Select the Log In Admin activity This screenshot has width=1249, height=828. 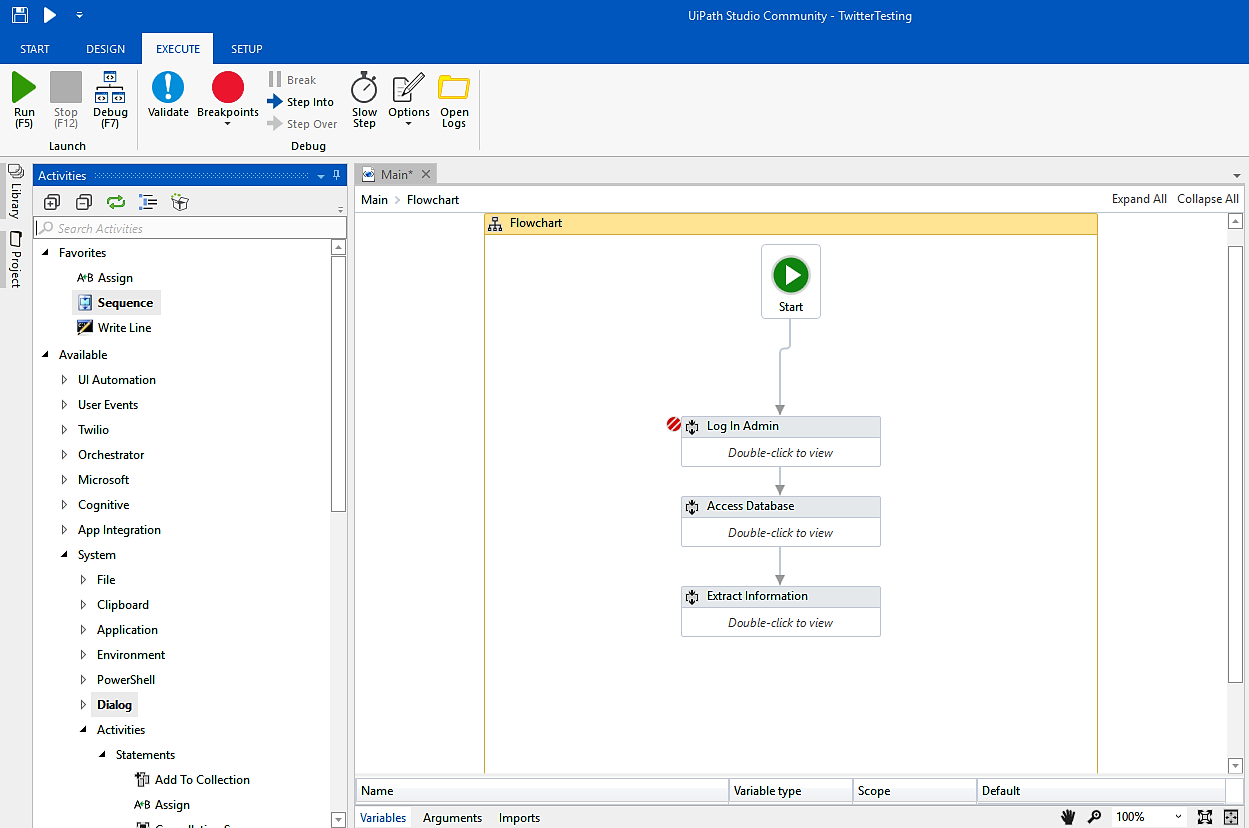point(781,441)
